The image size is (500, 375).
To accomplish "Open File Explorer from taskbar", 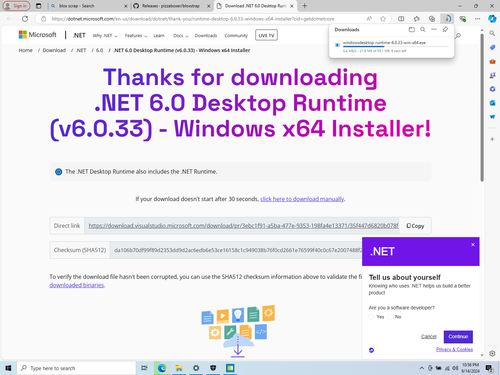I will click(179, 368).
